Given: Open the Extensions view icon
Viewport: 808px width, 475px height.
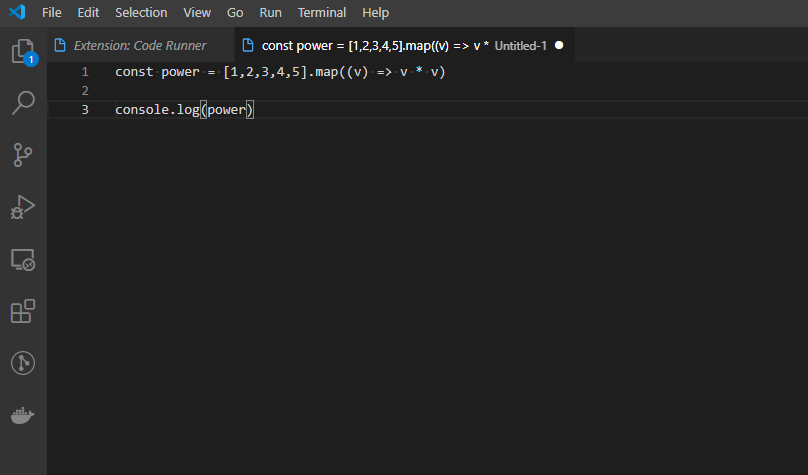Looking at the screenshot, I should 23,311.
